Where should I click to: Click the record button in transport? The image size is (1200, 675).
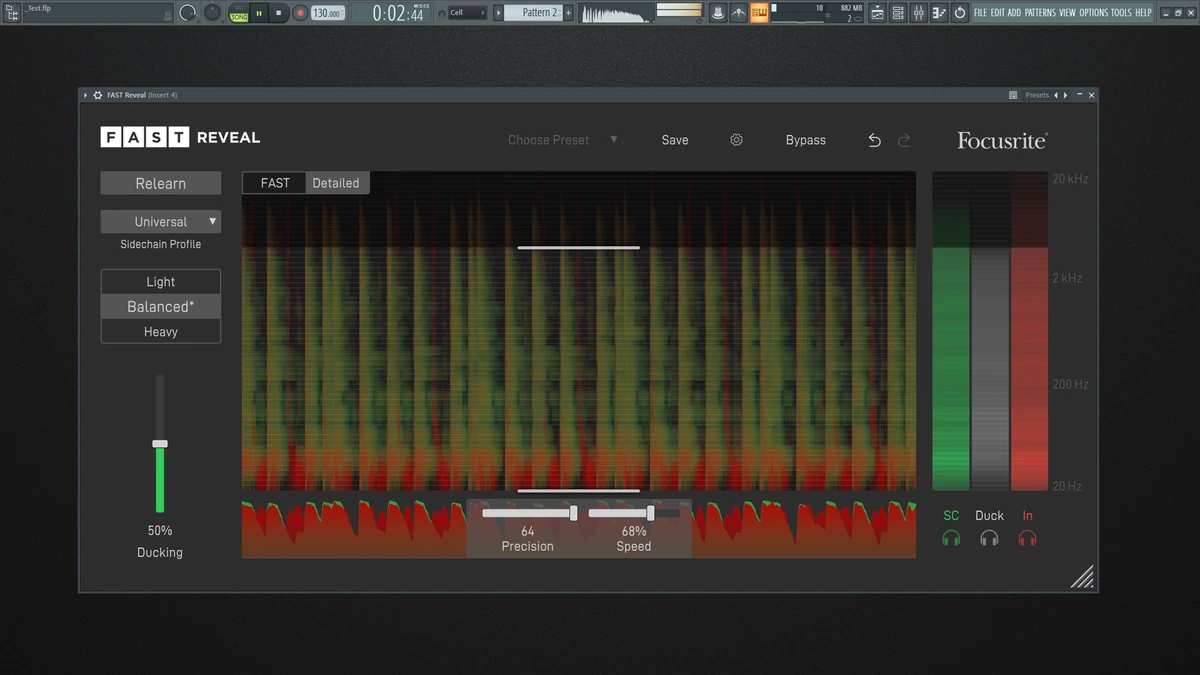tap(300, 13)
